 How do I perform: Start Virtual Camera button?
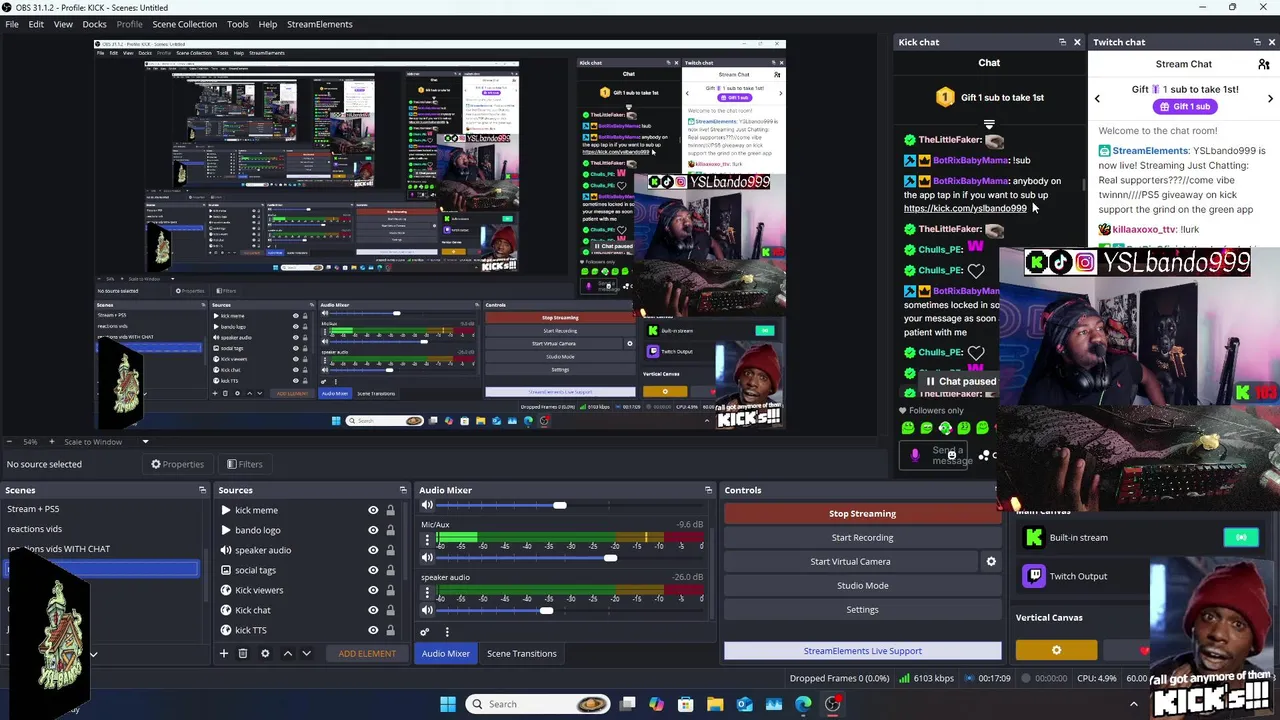pos(850,561)
